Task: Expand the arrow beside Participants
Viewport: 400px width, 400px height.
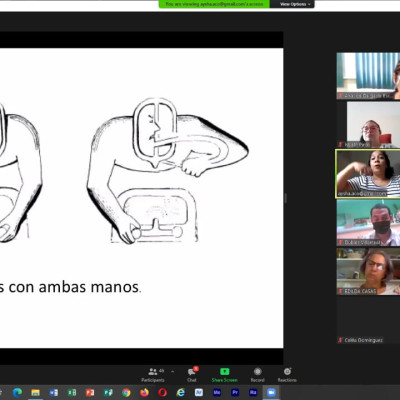Action: [172, 371]
